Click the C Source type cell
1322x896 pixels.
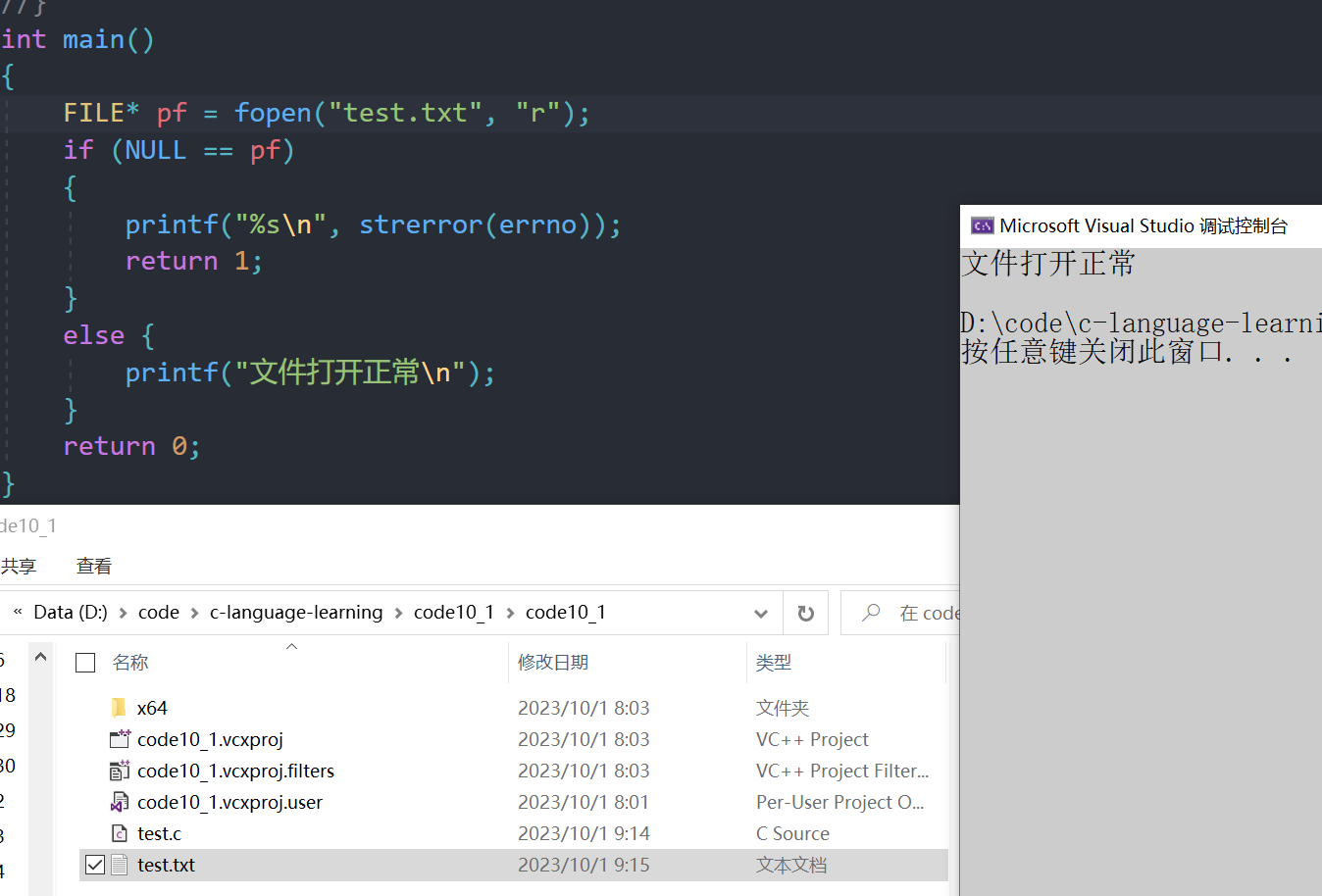[792, 833]
